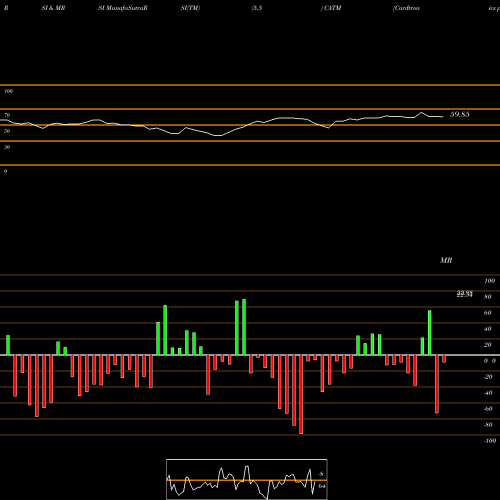Image resolution: width=500 pixels, height=500 pixels.
Task: Click the '64' label in mini chart
Action: tap(322, 486)
